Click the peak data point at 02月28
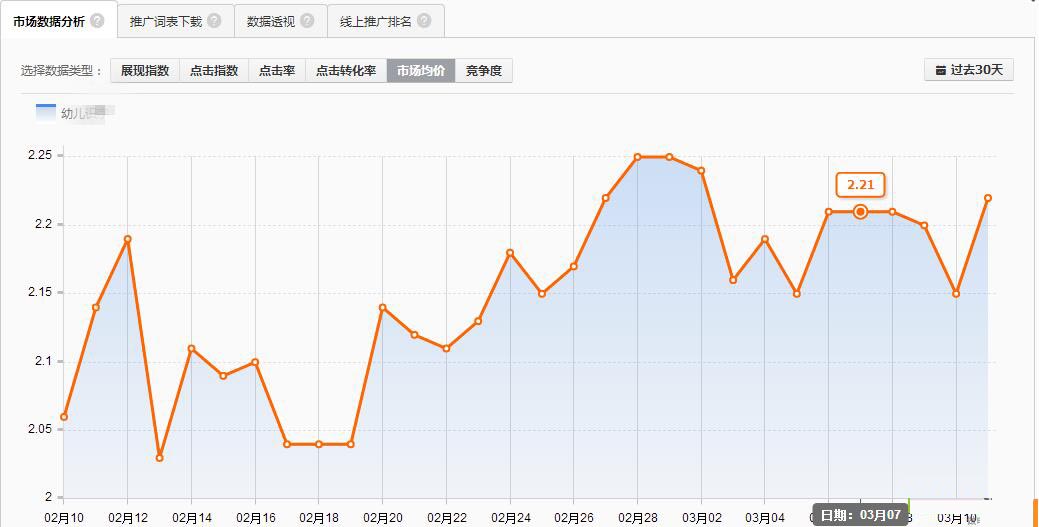This screenshot has height=527, width=1039. 637,157
